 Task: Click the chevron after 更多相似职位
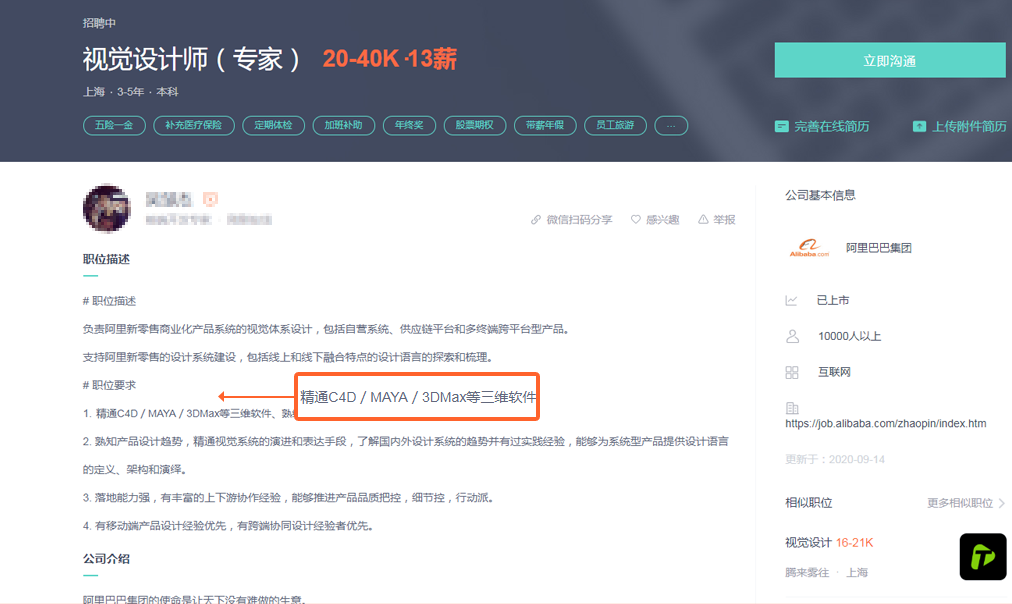[x=1002, y=503]
